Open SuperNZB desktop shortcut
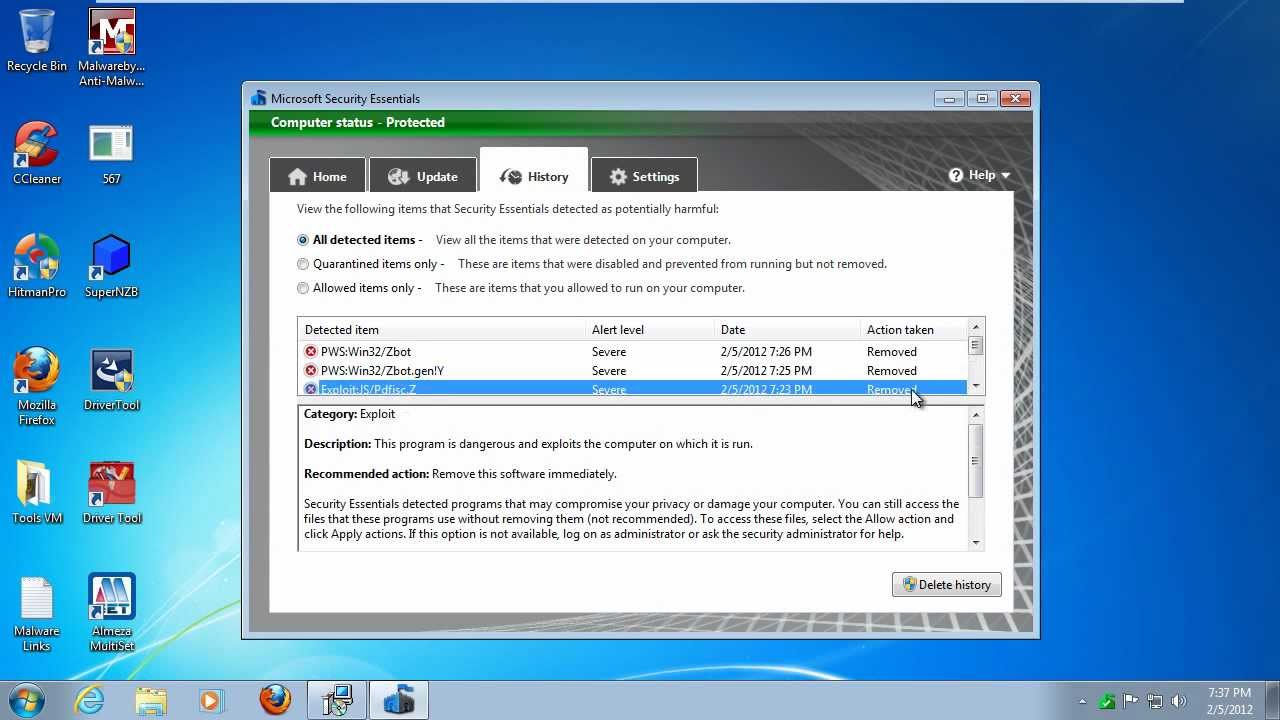Image resolution: width=1280 pixels, height=720 pixels. (111, 267)
